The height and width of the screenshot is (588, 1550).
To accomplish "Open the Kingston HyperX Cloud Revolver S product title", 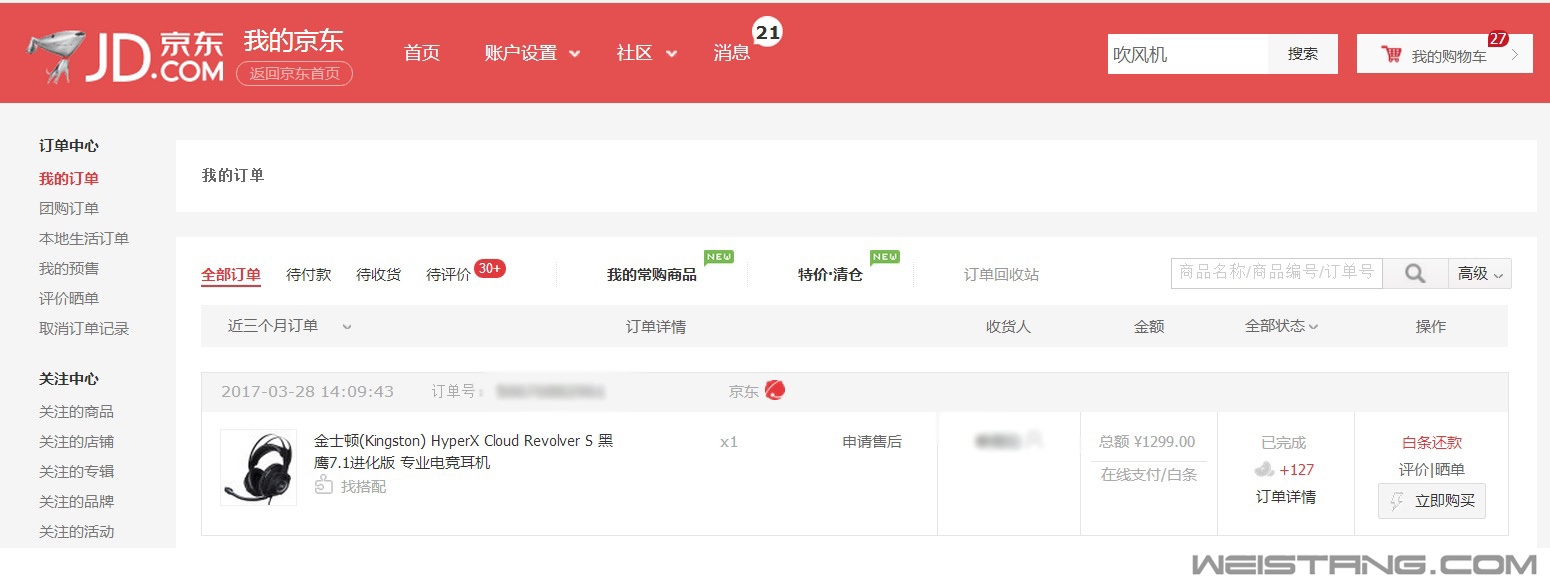I will [x=464, y=452].
